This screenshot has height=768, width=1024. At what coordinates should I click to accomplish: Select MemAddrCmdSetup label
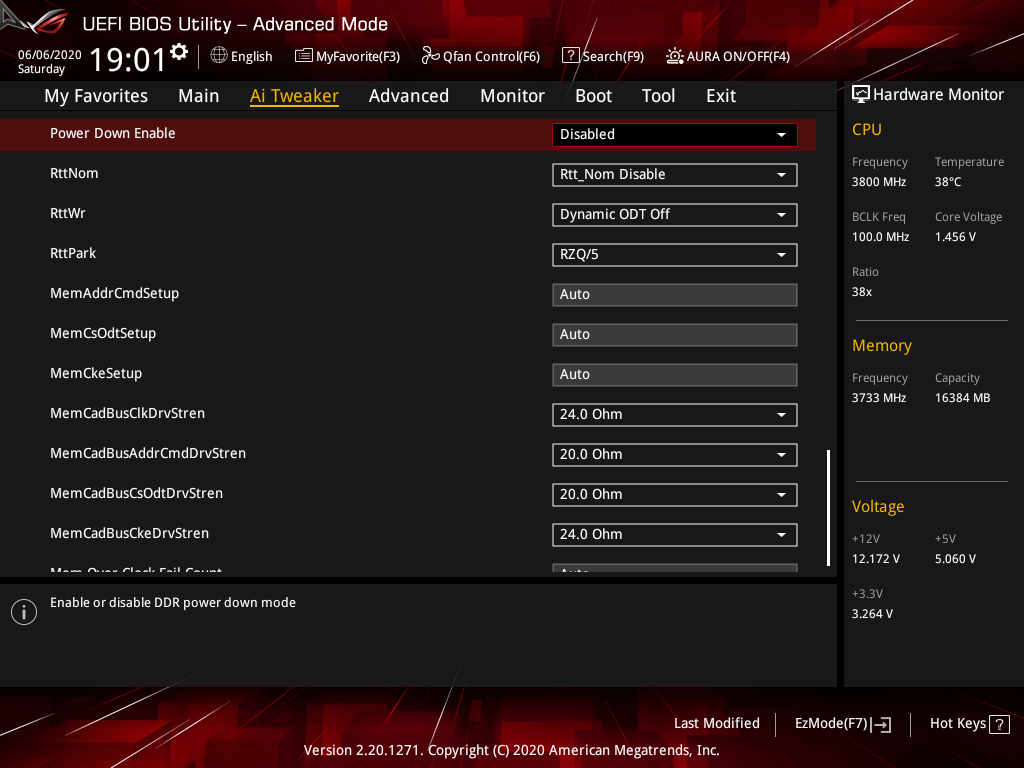click(x=114, y=293)
